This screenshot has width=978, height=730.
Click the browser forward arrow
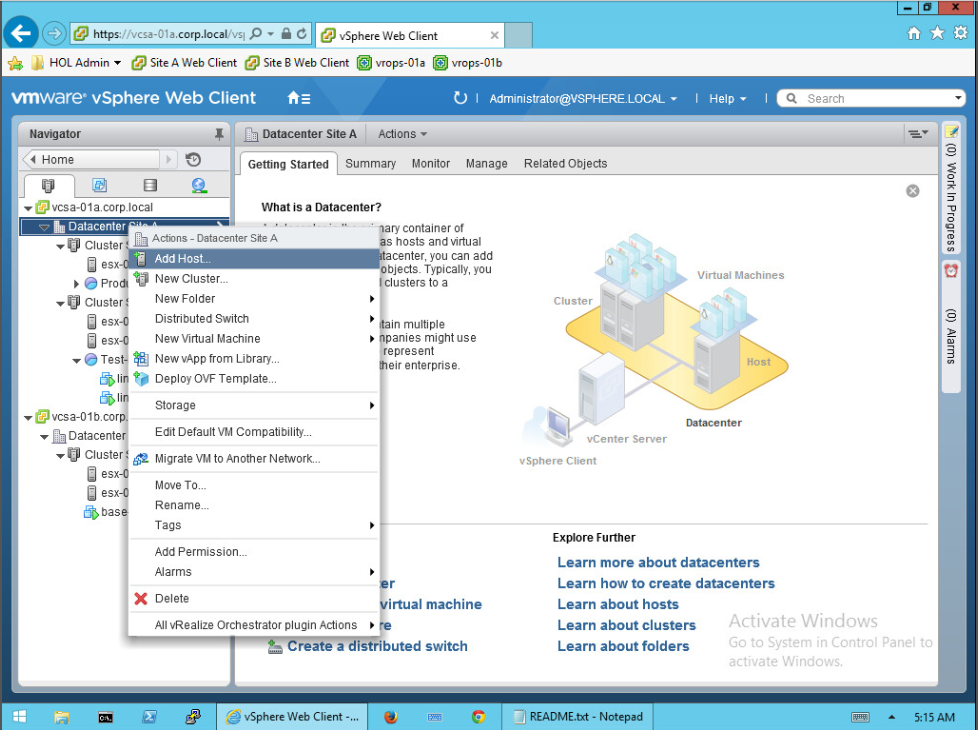54,34
